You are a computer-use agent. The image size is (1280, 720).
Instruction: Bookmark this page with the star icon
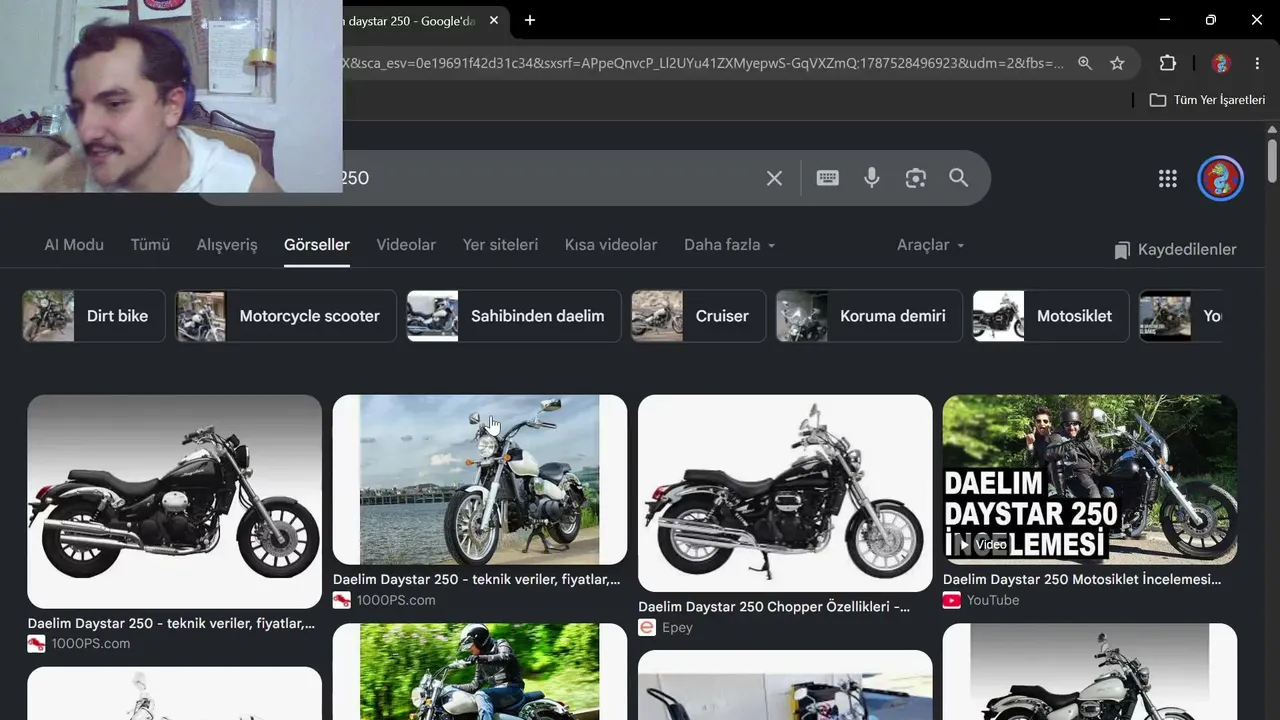[x=1117, y=63]
